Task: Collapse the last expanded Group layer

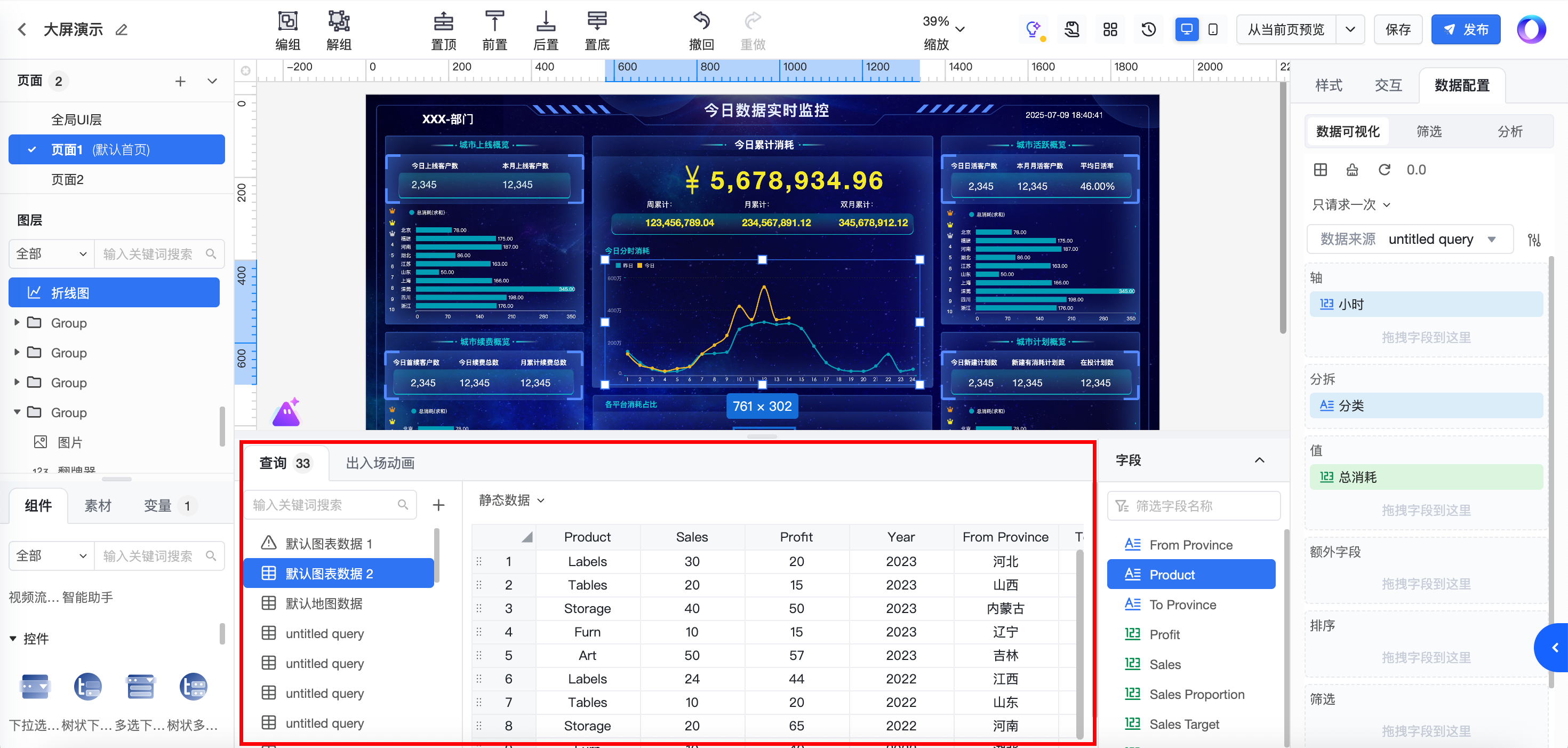Action: point(17,412)
